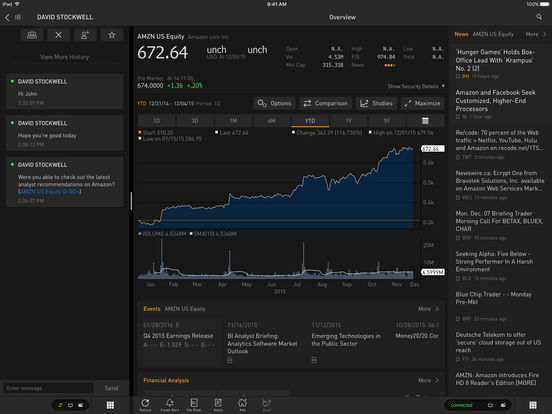Click the Enter message input field
Image resolution: width=552 pixels, height=414 pixels.
pos(48,388)
